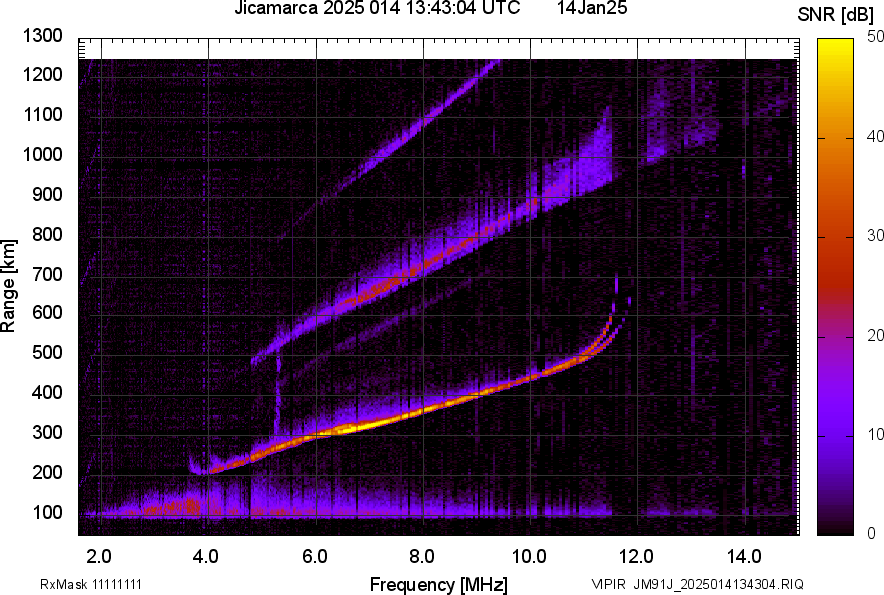This screenshot has width=884, height=595.
Task: Click the range tick label '500'
Action: [47, 352]
